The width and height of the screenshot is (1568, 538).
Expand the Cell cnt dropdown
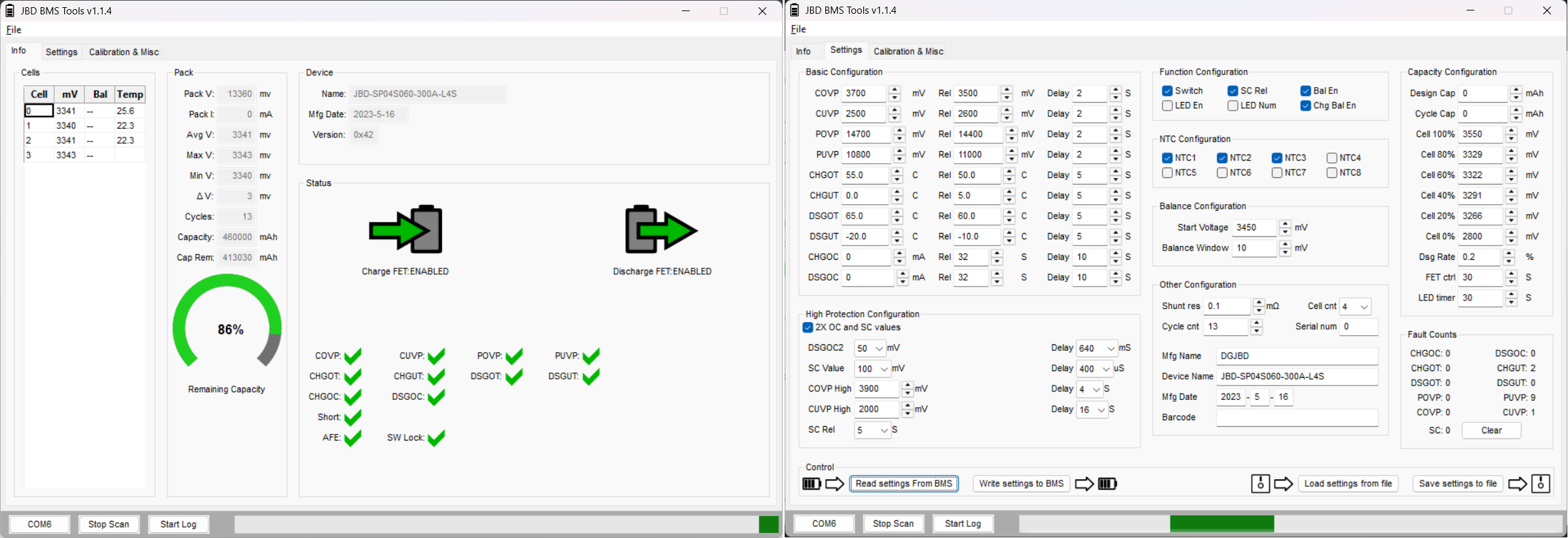1355,307
